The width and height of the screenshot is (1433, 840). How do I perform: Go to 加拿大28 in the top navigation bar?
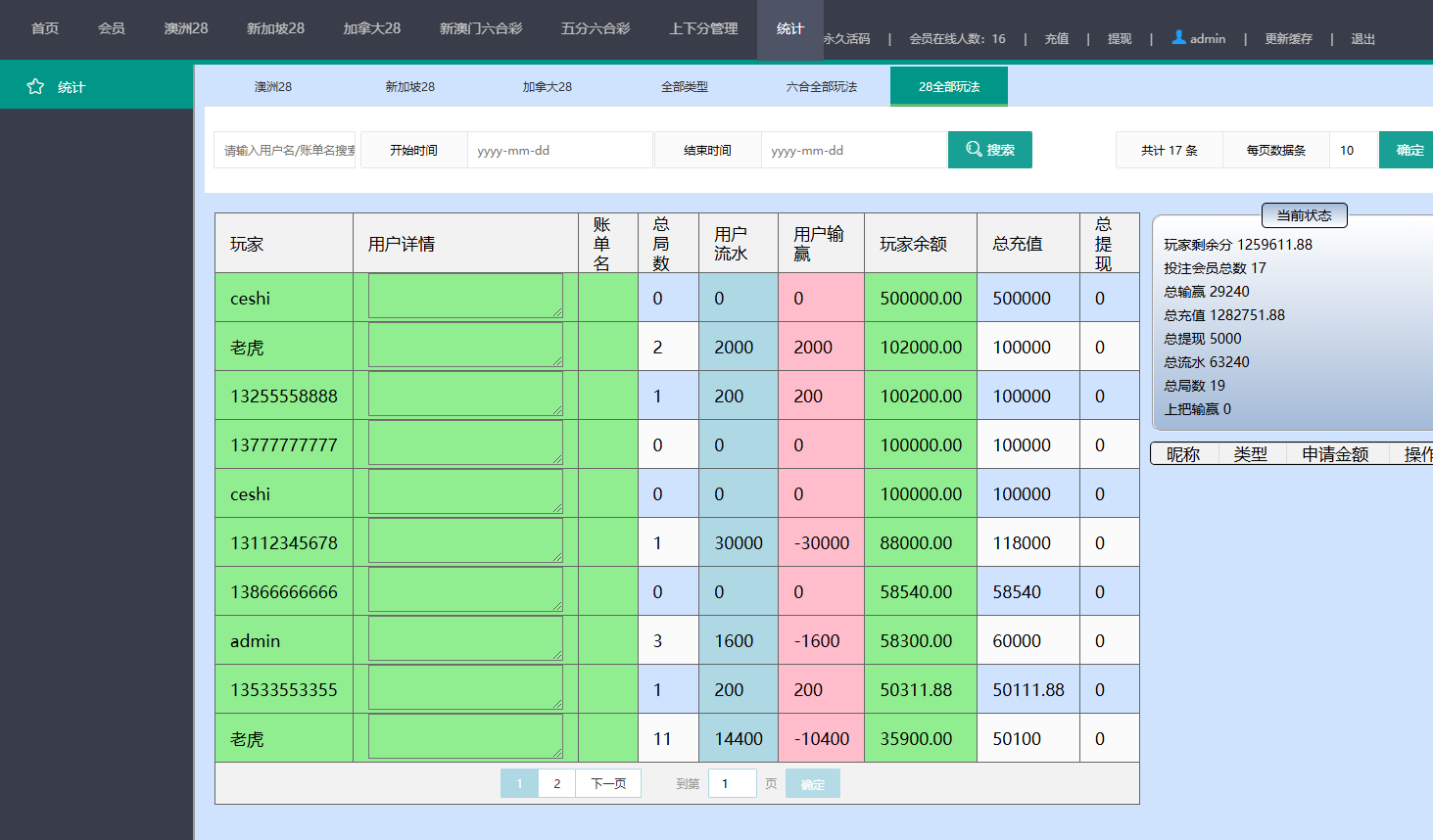coord(371,28)
